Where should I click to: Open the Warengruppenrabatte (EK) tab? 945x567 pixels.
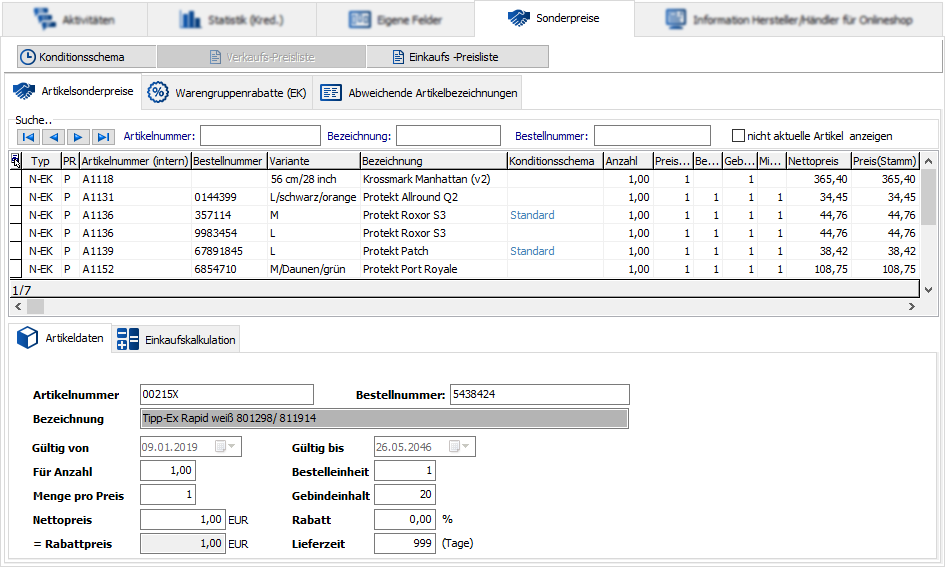(x=227, y=93)
